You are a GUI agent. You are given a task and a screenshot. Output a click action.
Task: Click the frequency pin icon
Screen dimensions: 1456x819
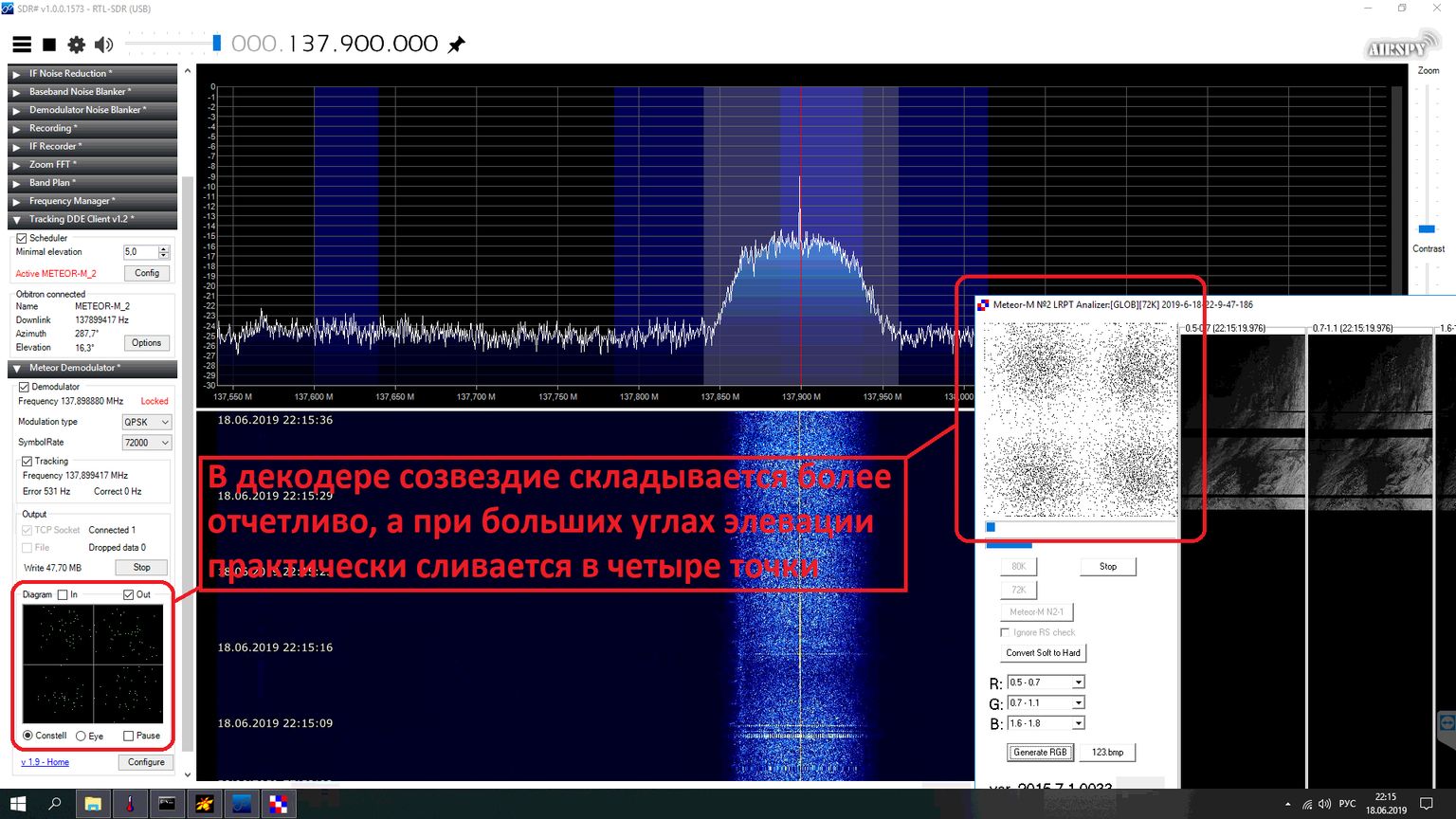[456, 44]
